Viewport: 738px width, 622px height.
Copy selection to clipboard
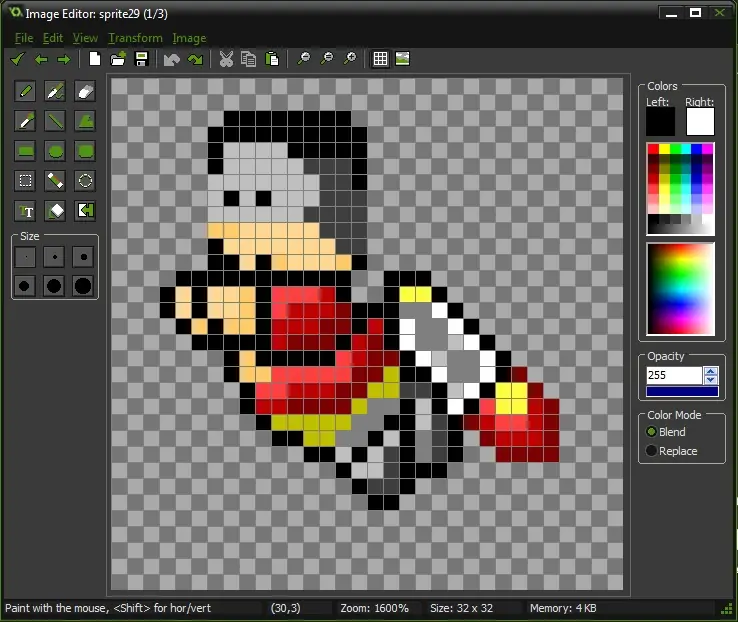click(x=249, y=59)
